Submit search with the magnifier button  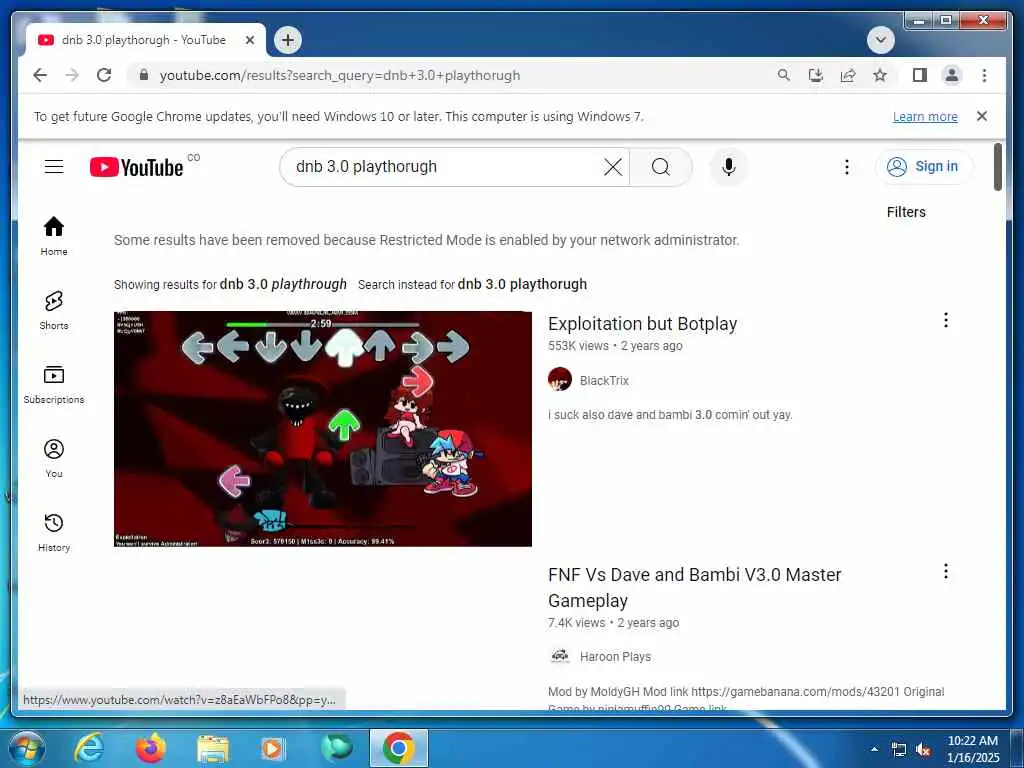(x=661, y=167)
